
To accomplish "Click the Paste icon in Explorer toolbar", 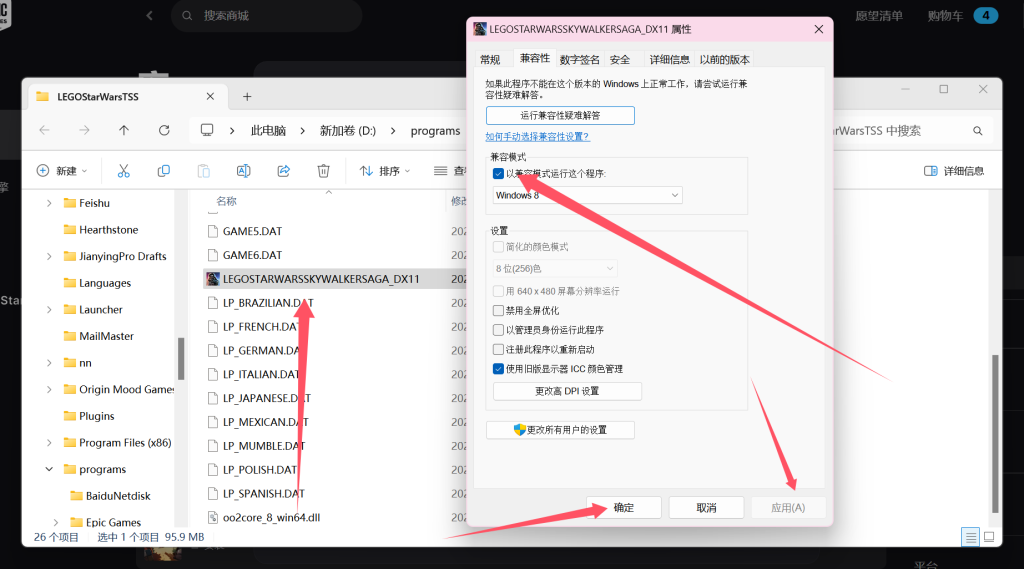I will (x=204, y=171).
